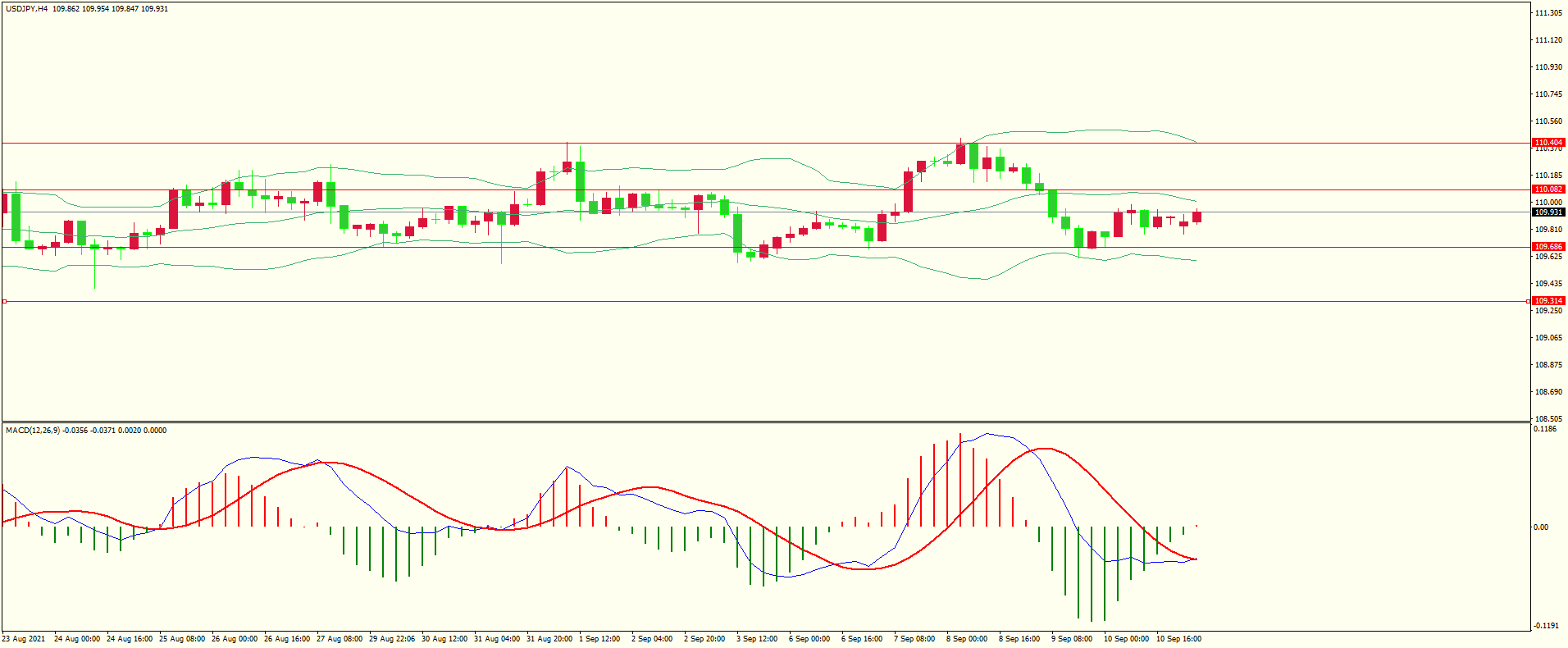The width and height of the screenshot is (1568, 648).
Task: Click the 110.930 value on price axis
Action: (x=1548, y=67)
